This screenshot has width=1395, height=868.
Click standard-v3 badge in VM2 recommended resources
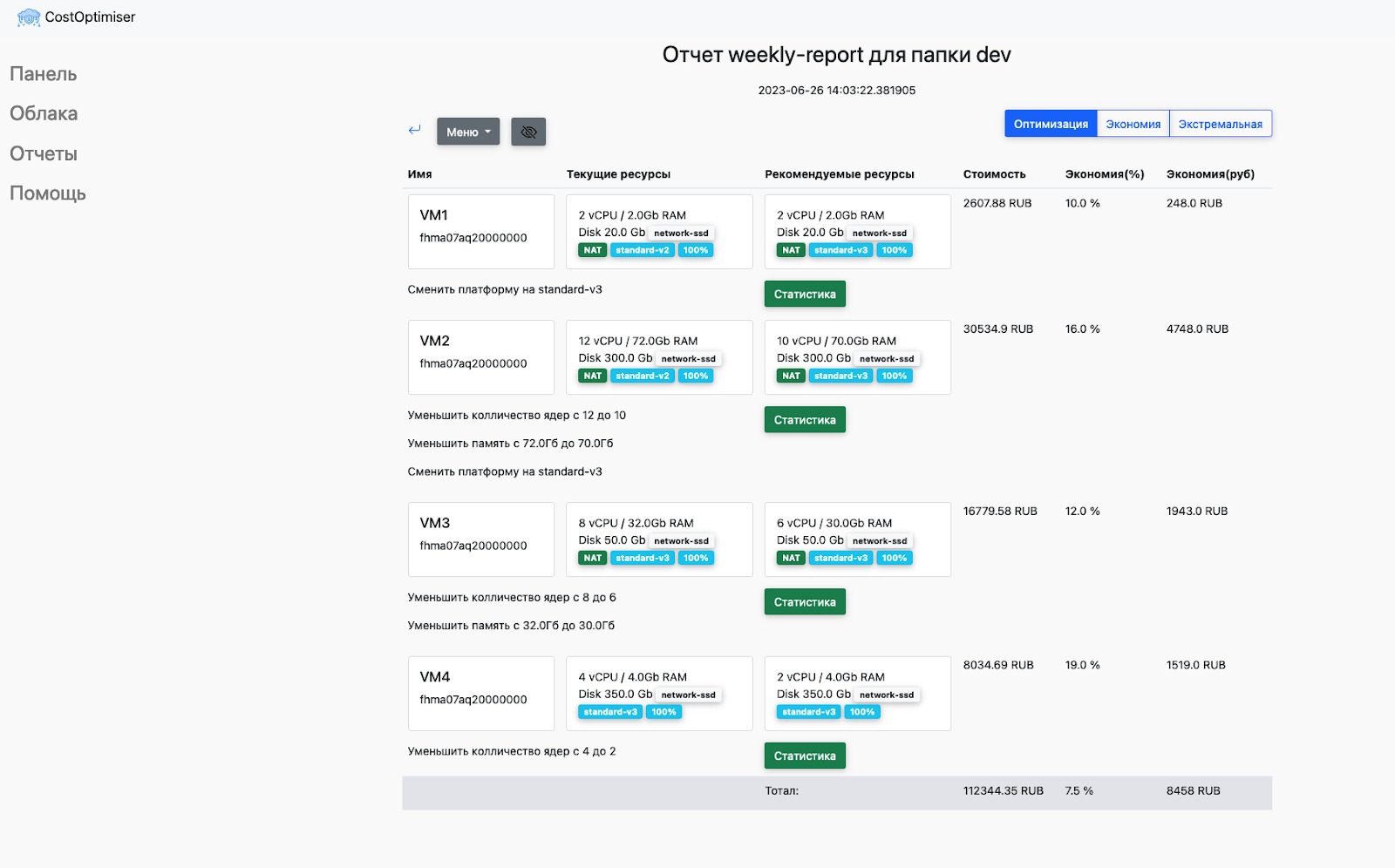(841, 376)
